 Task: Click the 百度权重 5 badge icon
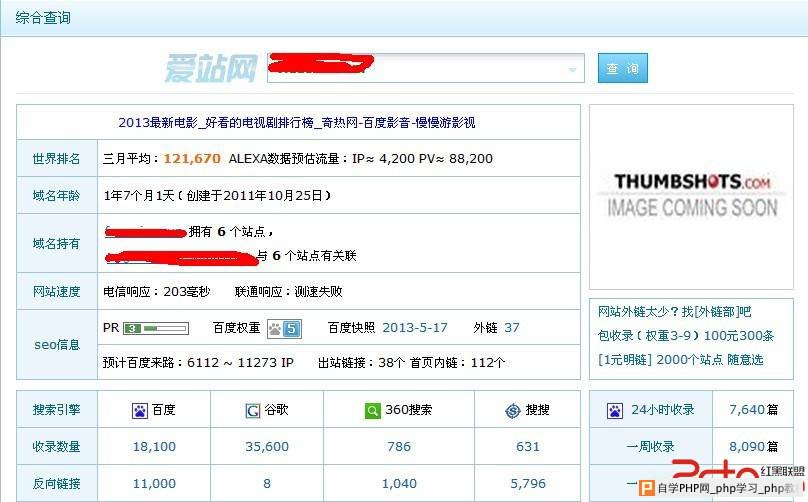(x=284, y=328)
